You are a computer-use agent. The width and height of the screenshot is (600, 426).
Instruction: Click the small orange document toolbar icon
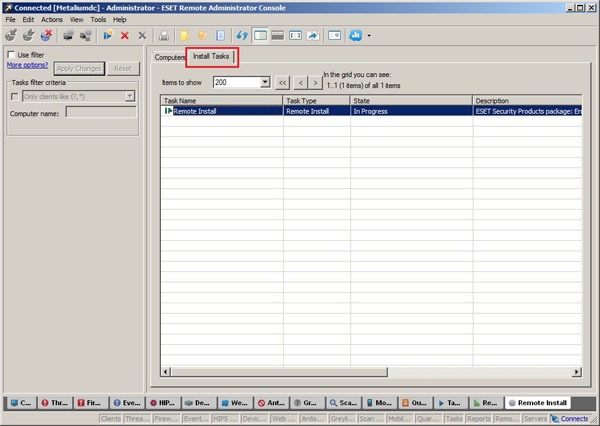[x=202, y=36]
